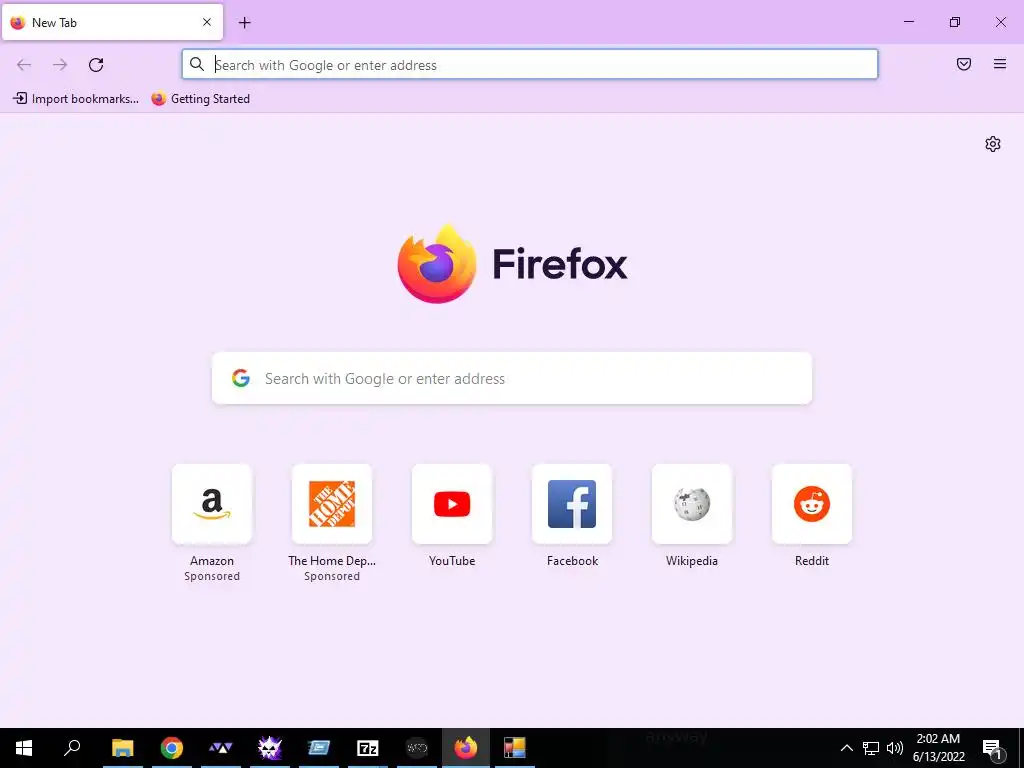This screenshot has height=768, width=1024.
Task: Minimize the Firefox window
Action: pyautogui.click(x=908, y=22)
